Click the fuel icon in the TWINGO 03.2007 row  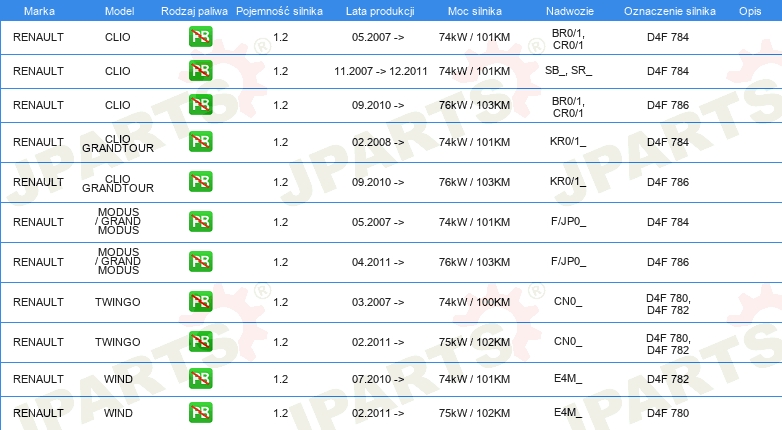(200, 301)
